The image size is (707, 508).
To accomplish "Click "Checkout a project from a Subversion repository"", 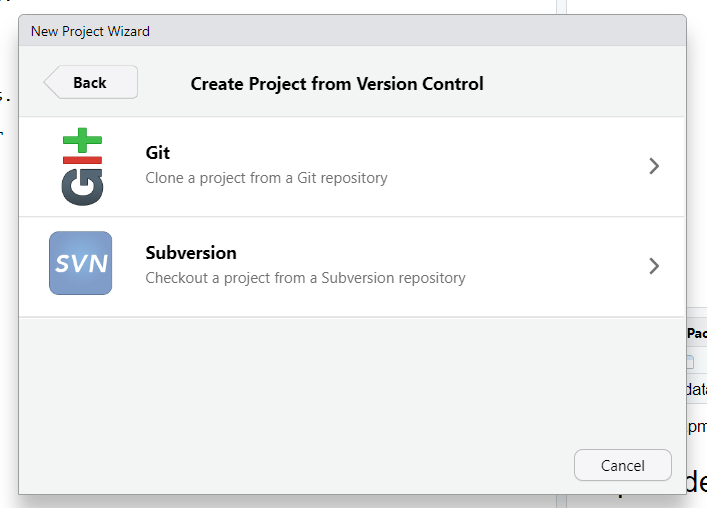I will tap(305, 278).
